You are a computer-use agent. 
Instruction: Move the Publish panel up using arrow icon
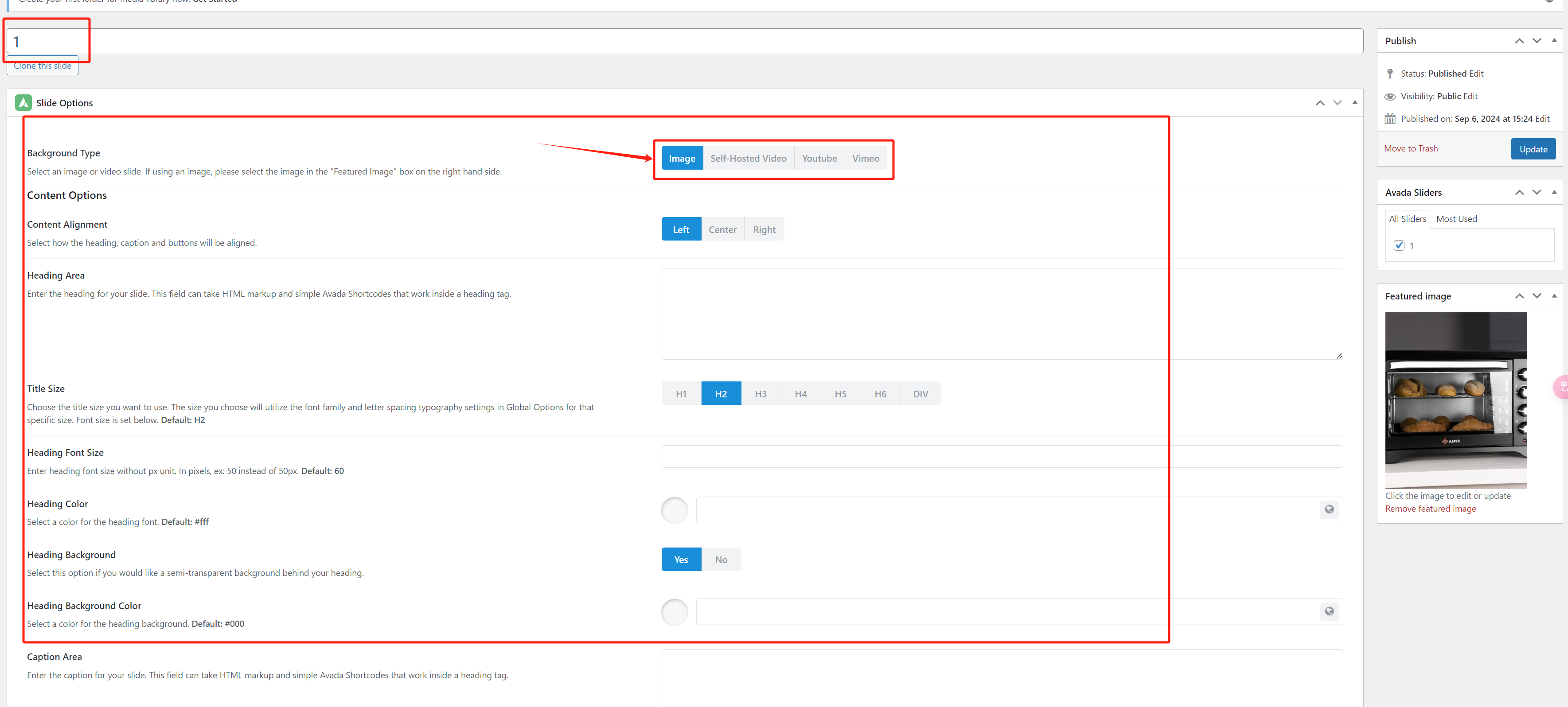[x=1519, y=40]
